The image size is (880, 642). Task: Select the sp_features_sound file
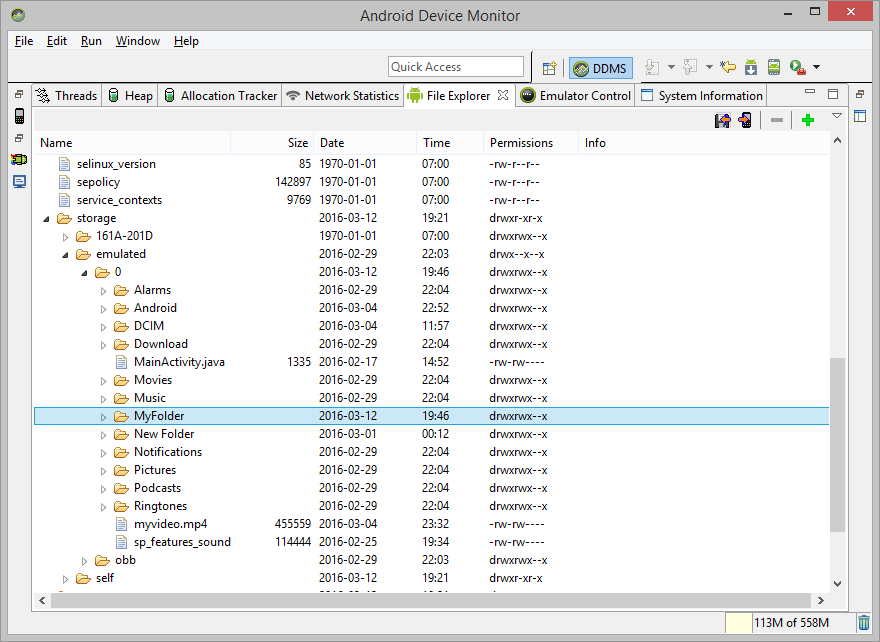pyautogui.click(x=432, y=542)
